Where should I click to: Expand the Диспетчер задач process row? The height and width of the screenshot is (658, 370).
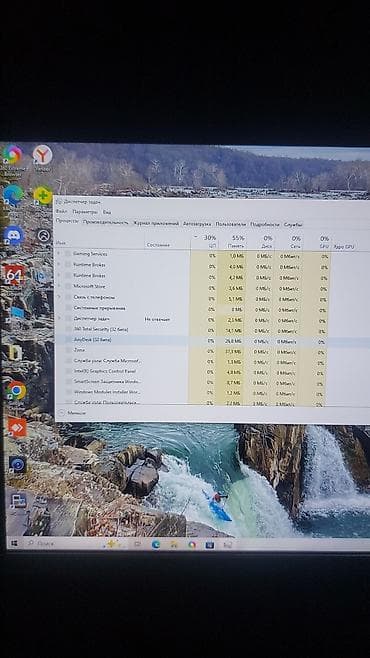pyautogui.click(x=58, y=319)
